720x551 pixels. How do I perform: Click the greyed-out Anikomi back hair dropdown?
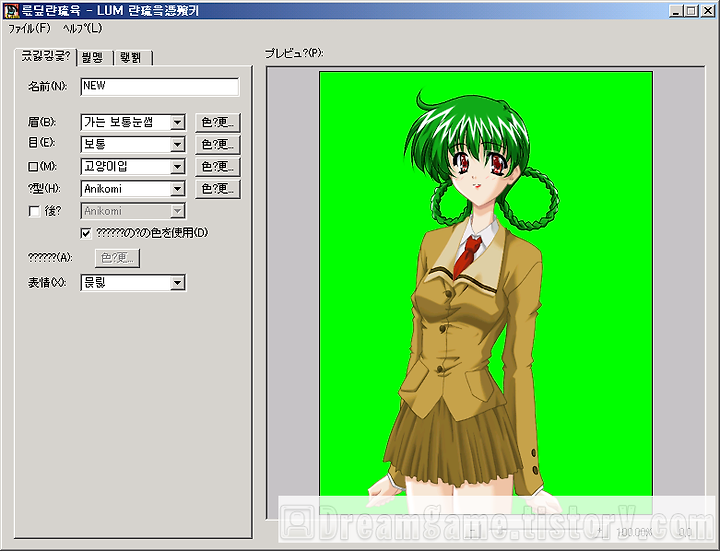(133, 211)
